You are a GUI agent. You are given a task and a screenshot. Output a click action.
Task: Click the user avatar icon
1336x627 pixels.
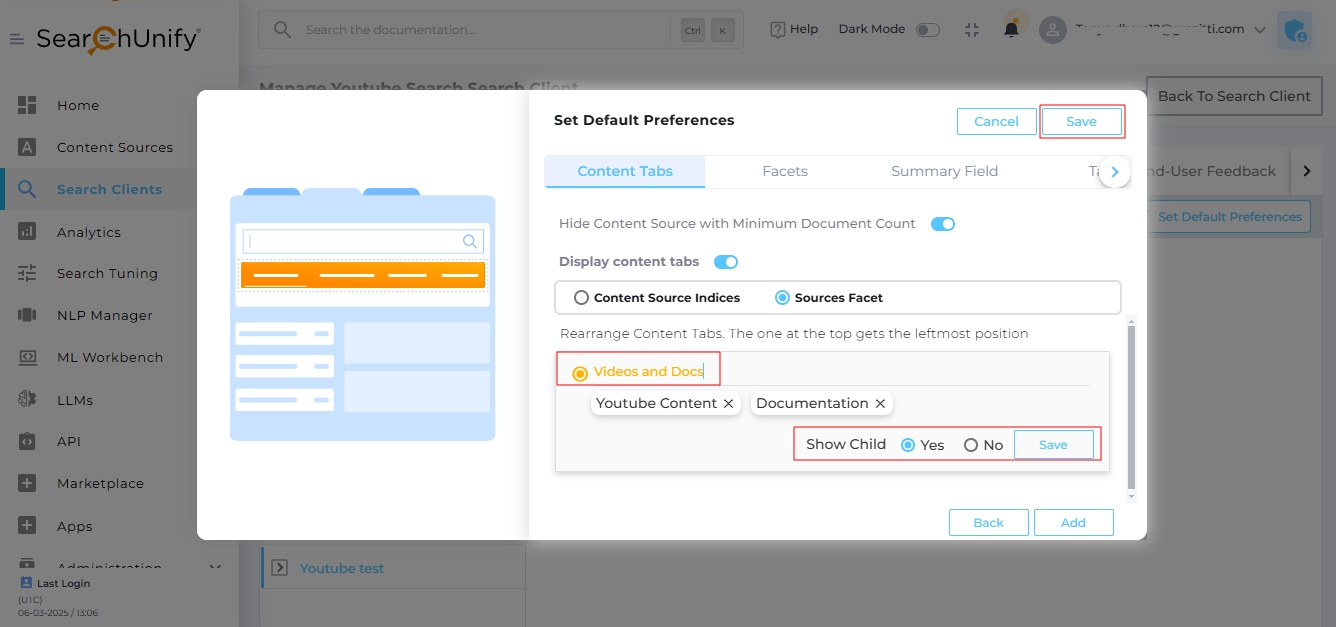(x=1053, y=30)
